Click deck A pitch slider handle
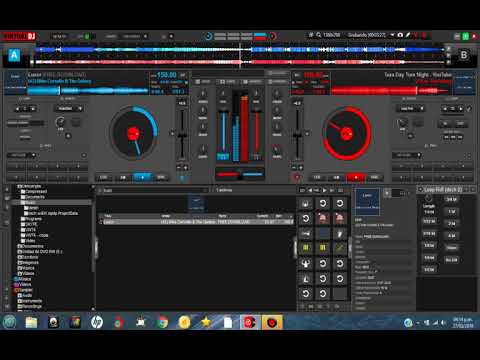480x360 pixels. coord(182,136)
